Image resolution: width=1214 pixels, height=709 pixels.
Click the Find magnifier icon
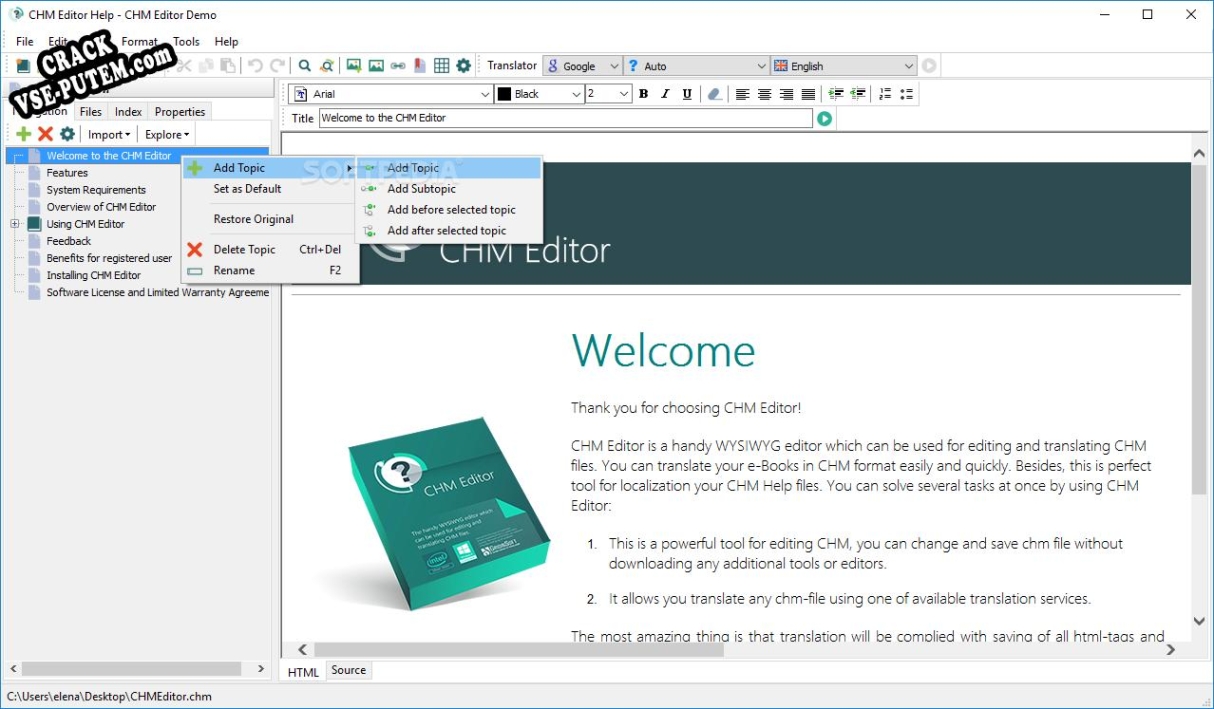(305, 66)
